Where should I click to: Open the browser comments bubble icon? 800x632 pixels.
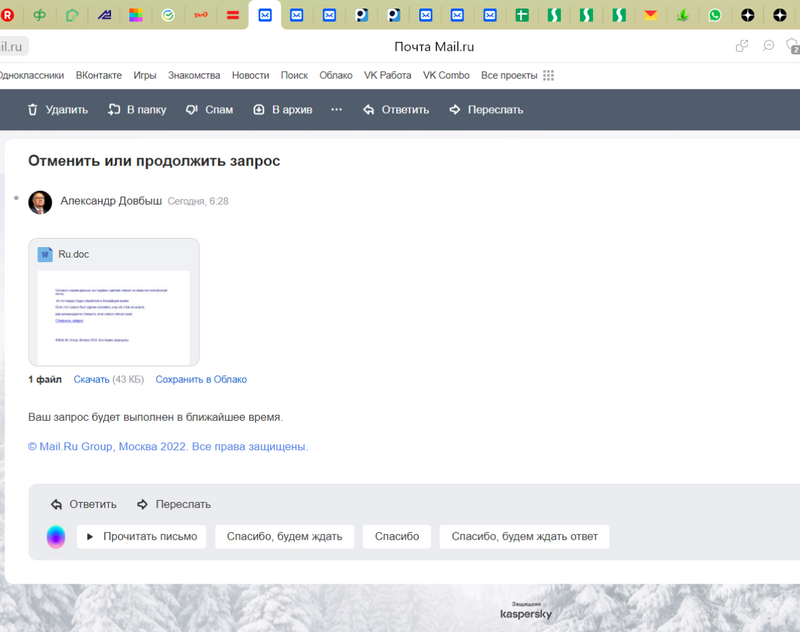tap(768, 46)
